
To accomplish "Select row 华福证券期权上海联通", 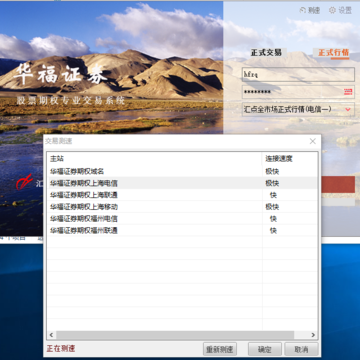I will point(182,195).
